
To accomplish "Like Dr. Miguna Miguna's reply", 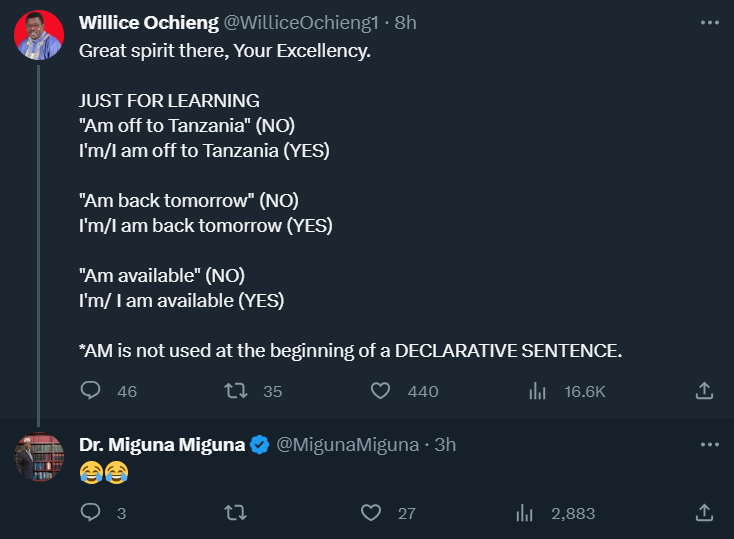I will click(371, 513).
